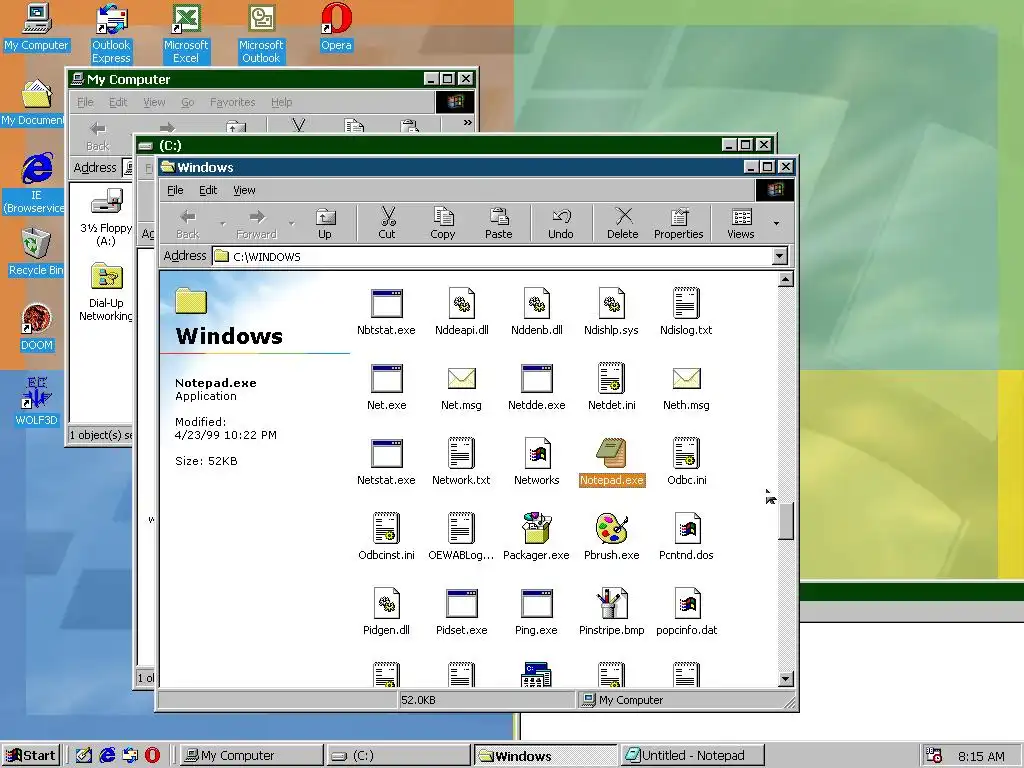The width and height of the screenshot is (1024, 768).
Task: Select the Pidgen.dll file
Action: click(387, 612)
